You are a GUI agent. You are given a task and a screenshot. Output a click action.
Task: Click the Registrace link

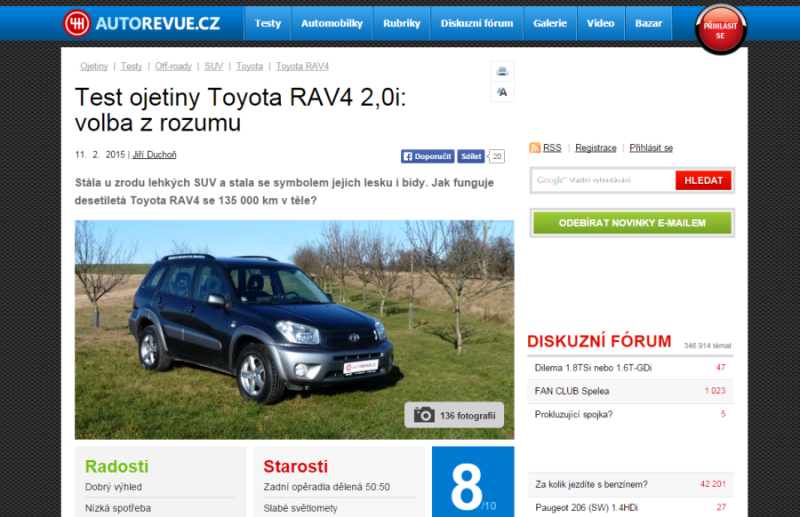pos(595,148)
